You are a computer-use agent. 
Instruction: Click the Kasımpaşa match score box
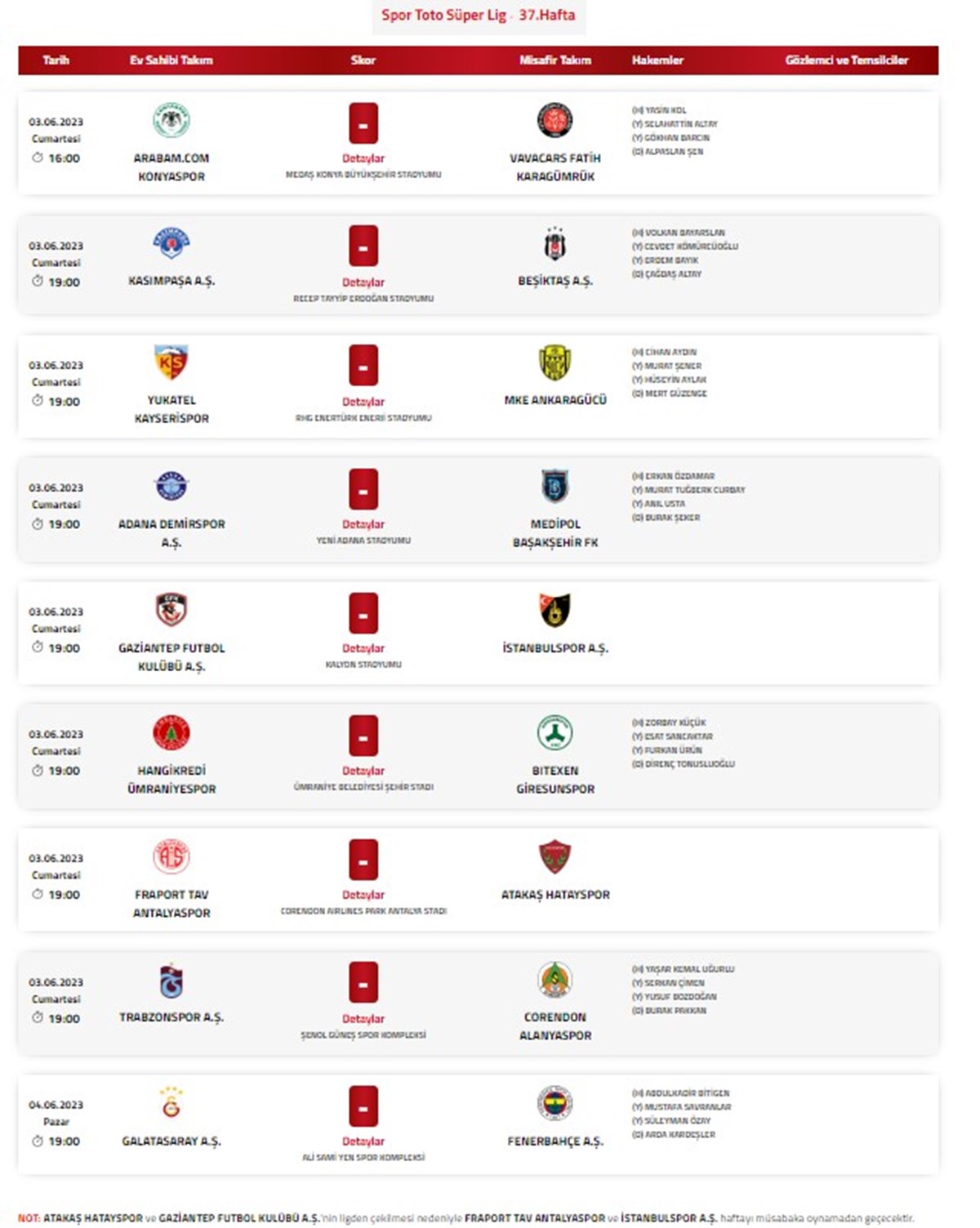click(363, 246)
